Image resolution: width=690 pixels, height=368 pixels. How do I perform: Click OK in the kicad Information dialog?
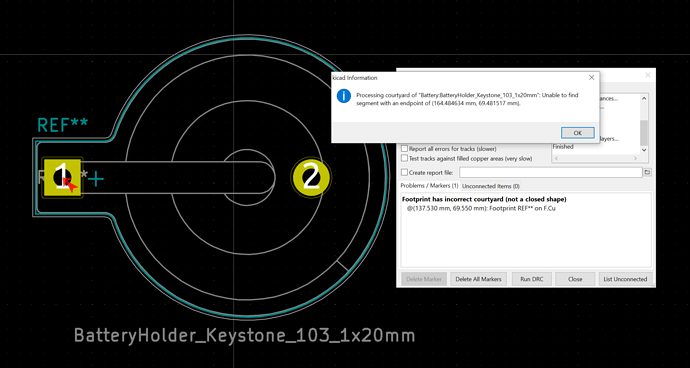(578, 132)
